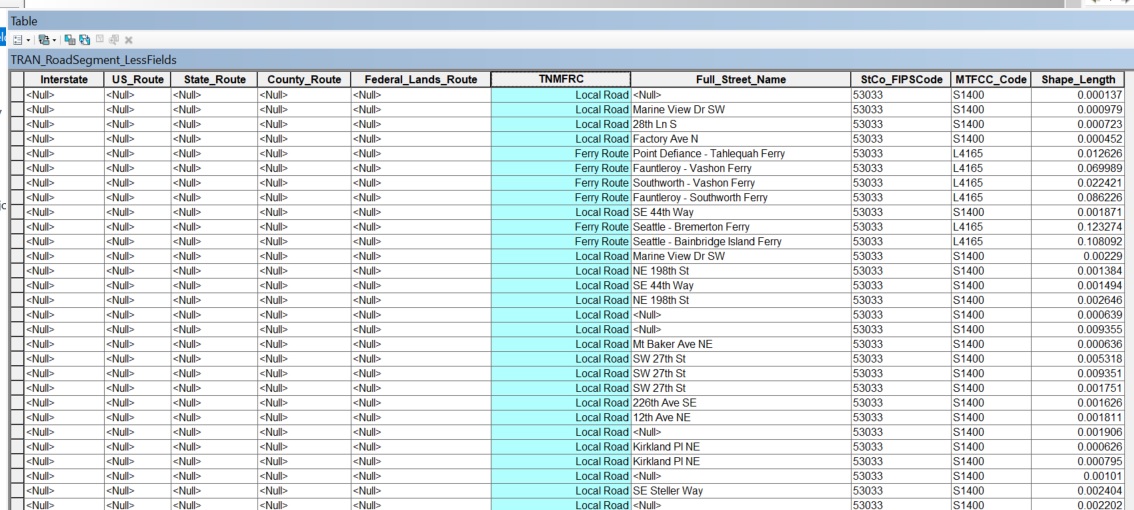Select the row selector for 28th Ln S

(17, 124)
